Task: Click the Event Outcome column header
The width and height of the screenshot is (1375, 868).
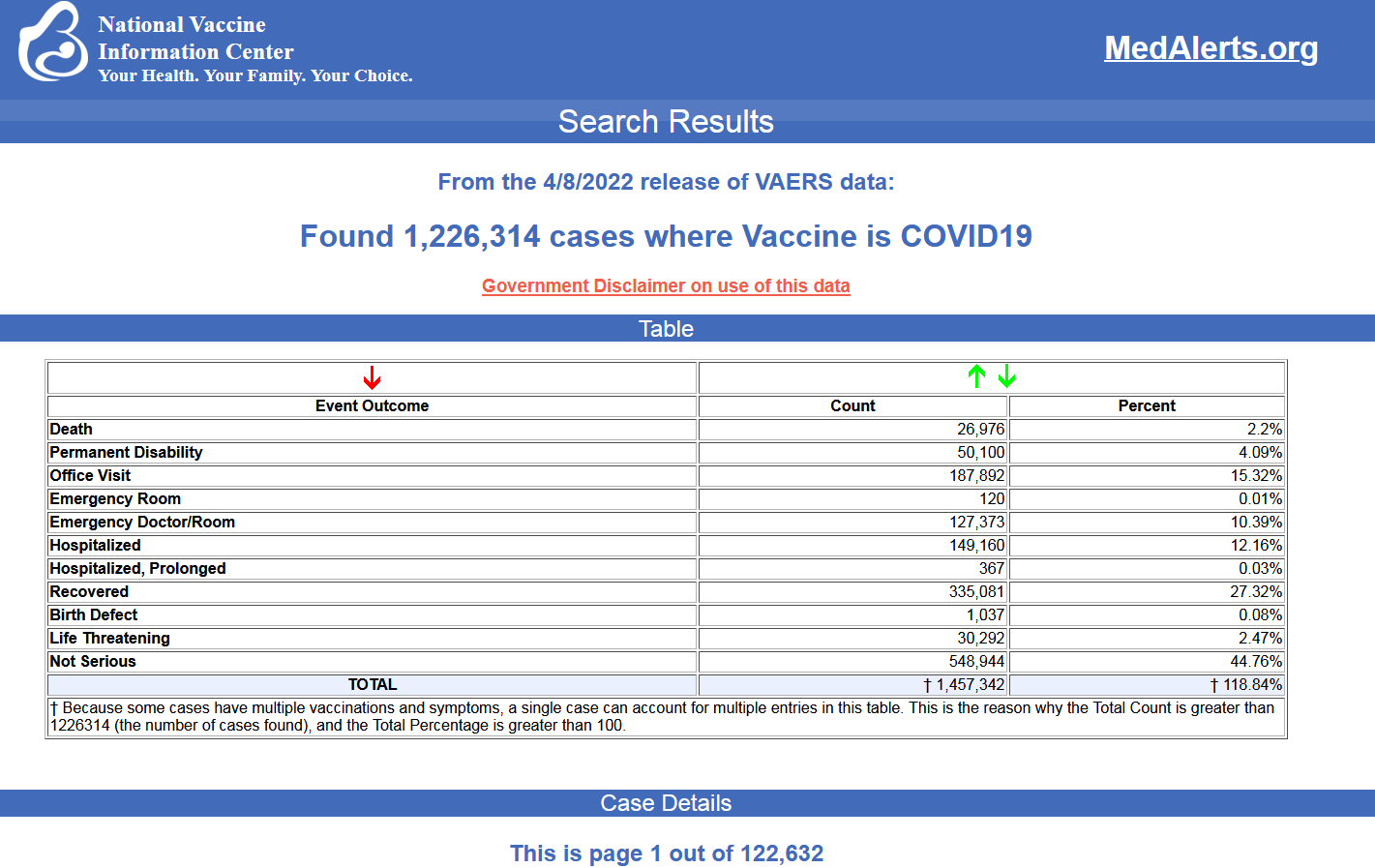Action: [372, 405]
